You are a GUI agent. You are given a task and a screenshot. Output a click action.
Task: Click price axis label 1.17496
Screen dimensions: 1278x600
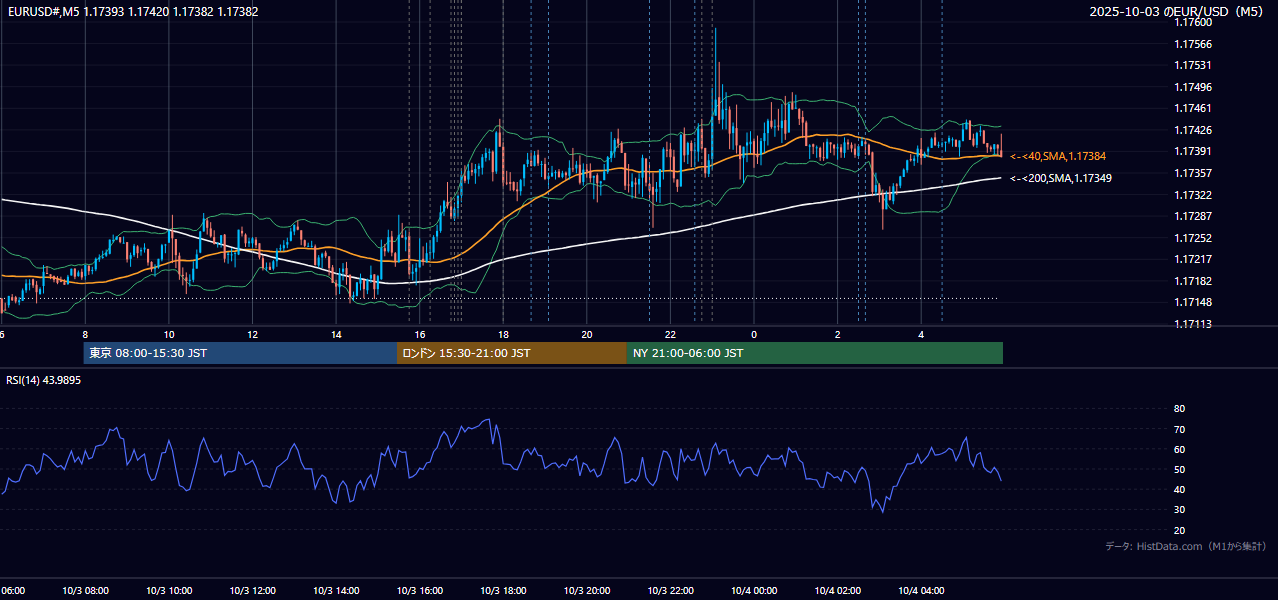(1193, 87)
